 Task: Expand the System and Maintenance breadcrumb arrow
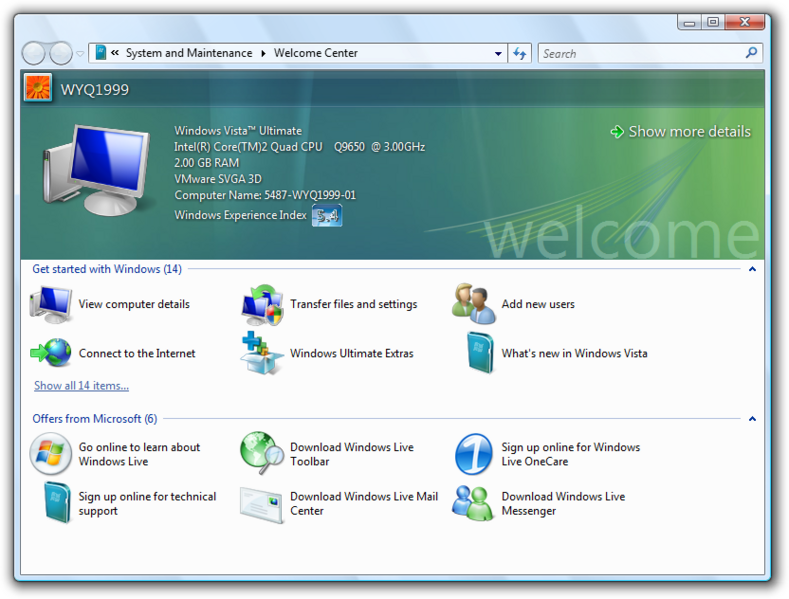point(263,53)
